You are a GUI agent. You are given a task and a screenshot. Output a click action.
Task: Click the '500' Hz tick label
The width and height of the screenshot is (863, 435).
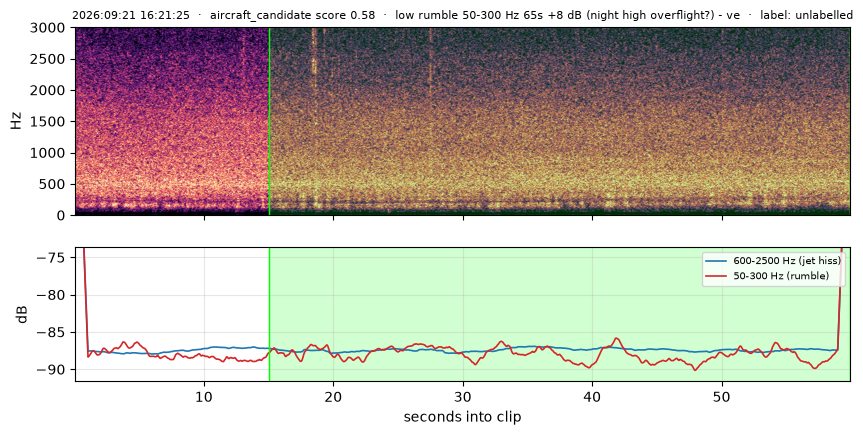tap(54, 184)
